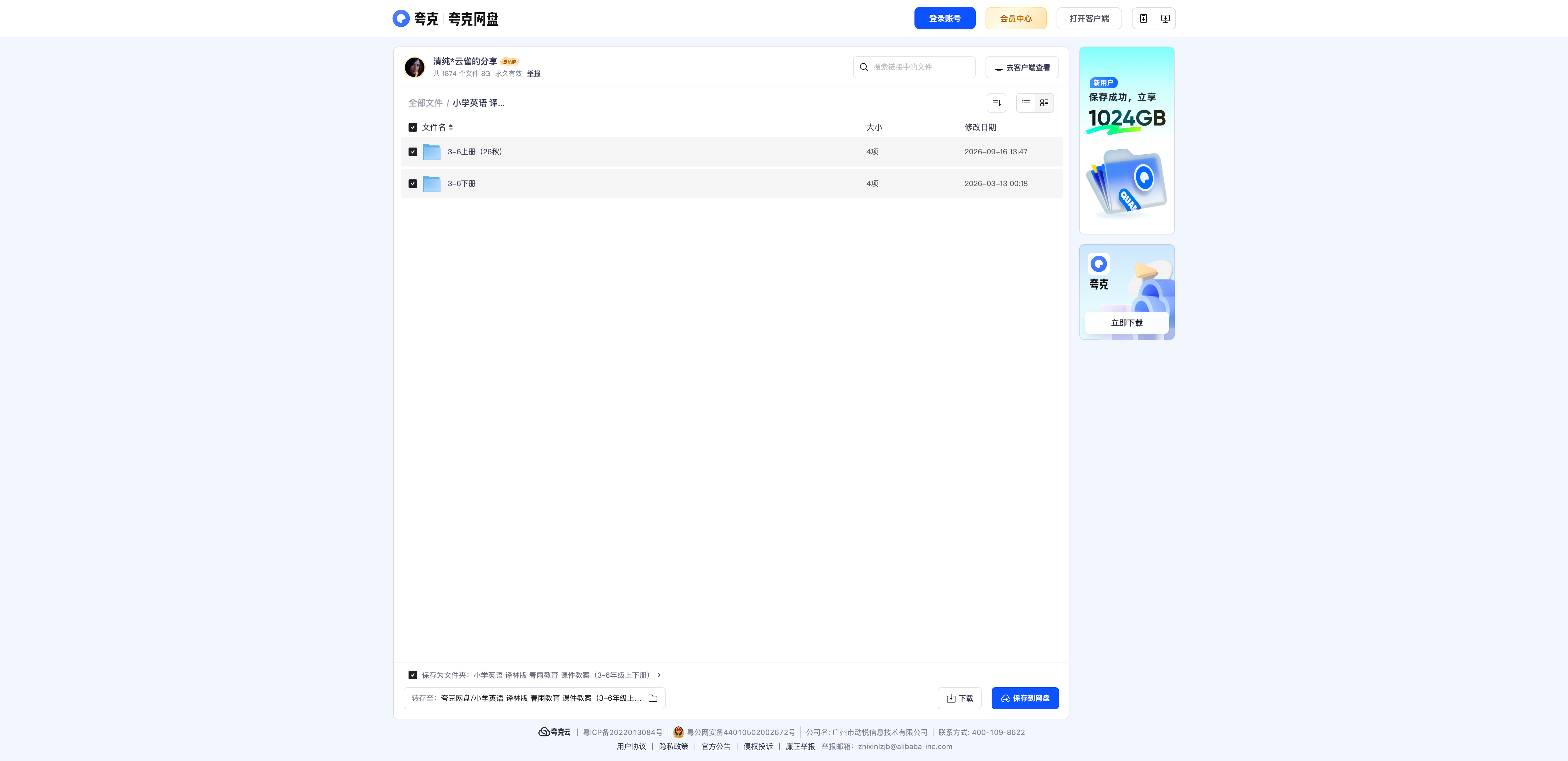This screenshot has height=761, width=1568.
Task: Click the 登录账号 button
Action: point(945,18)
